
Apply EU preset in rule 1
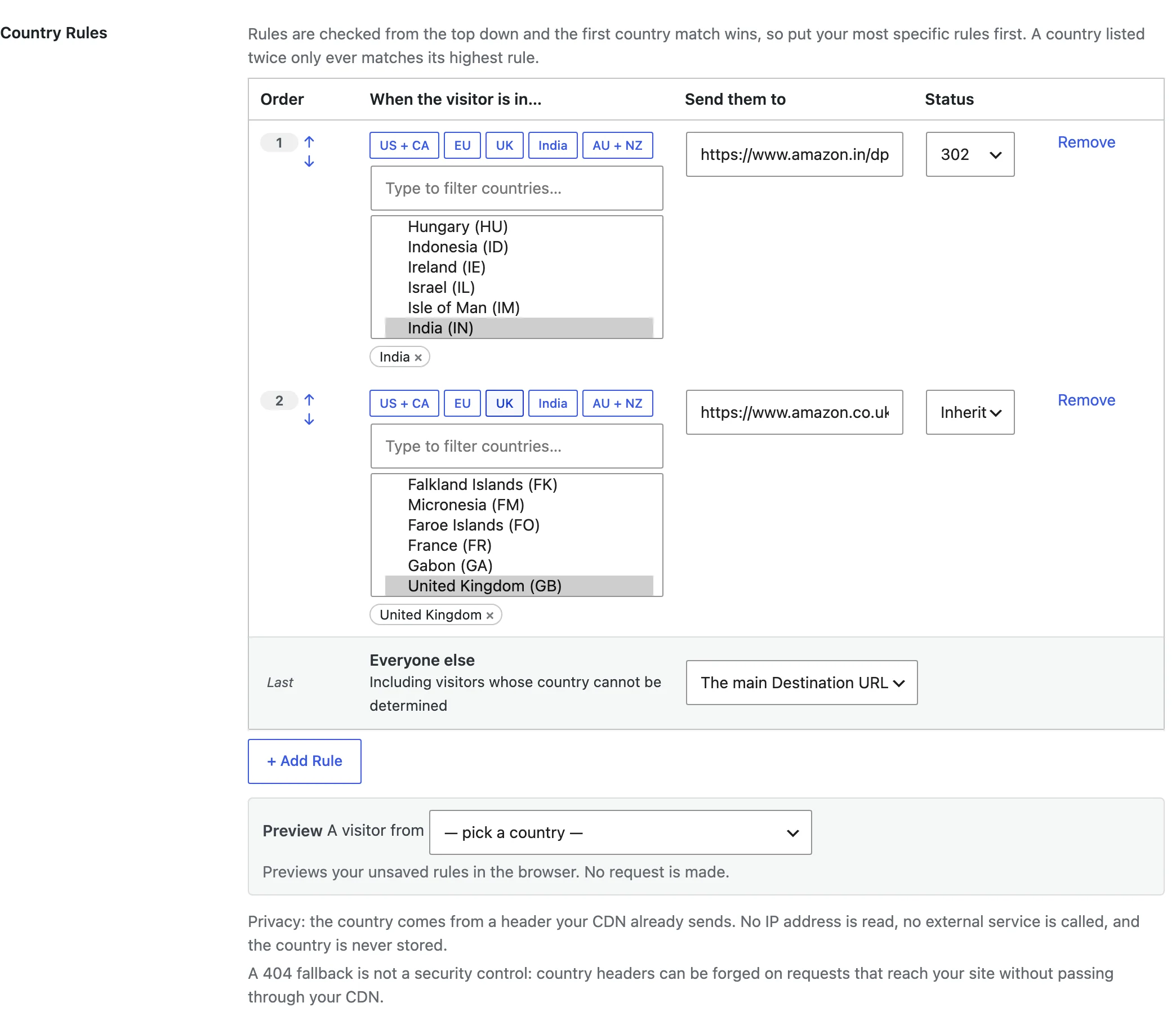point(462,145)
